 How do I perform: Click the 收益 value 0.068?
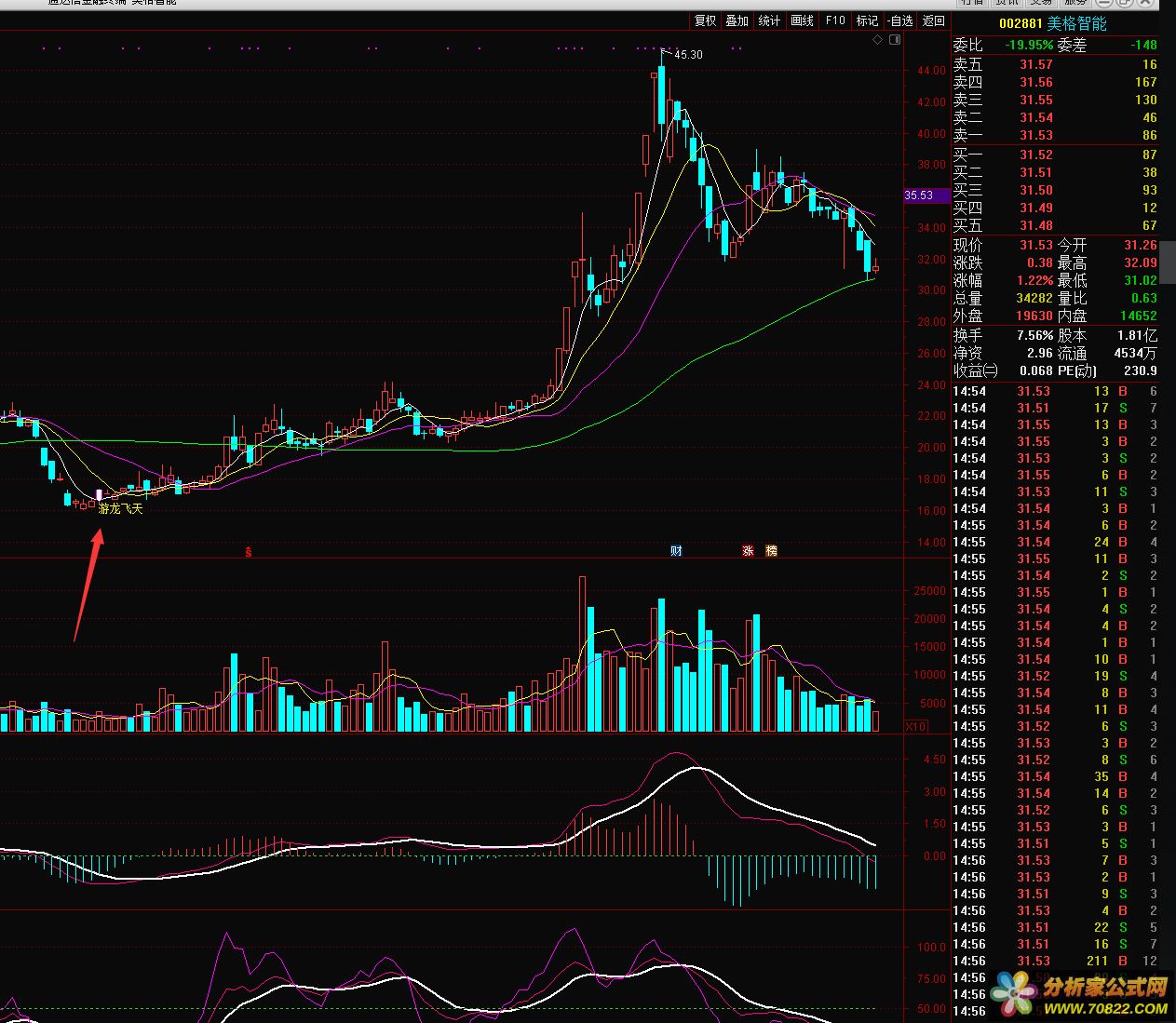coord(1036,370)
